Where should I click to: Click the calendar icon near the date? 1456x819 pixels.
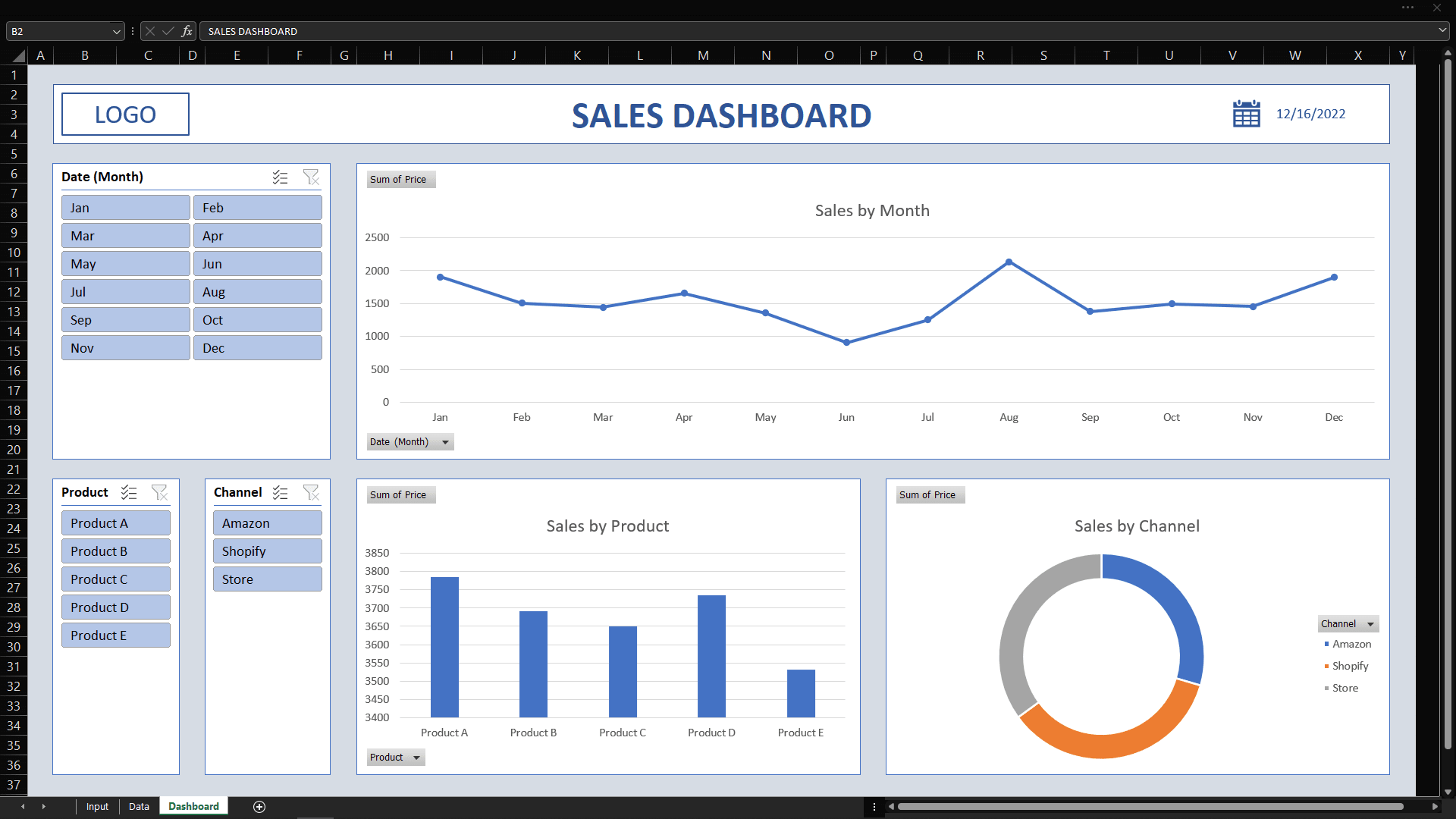click(x=1245, y=113)
